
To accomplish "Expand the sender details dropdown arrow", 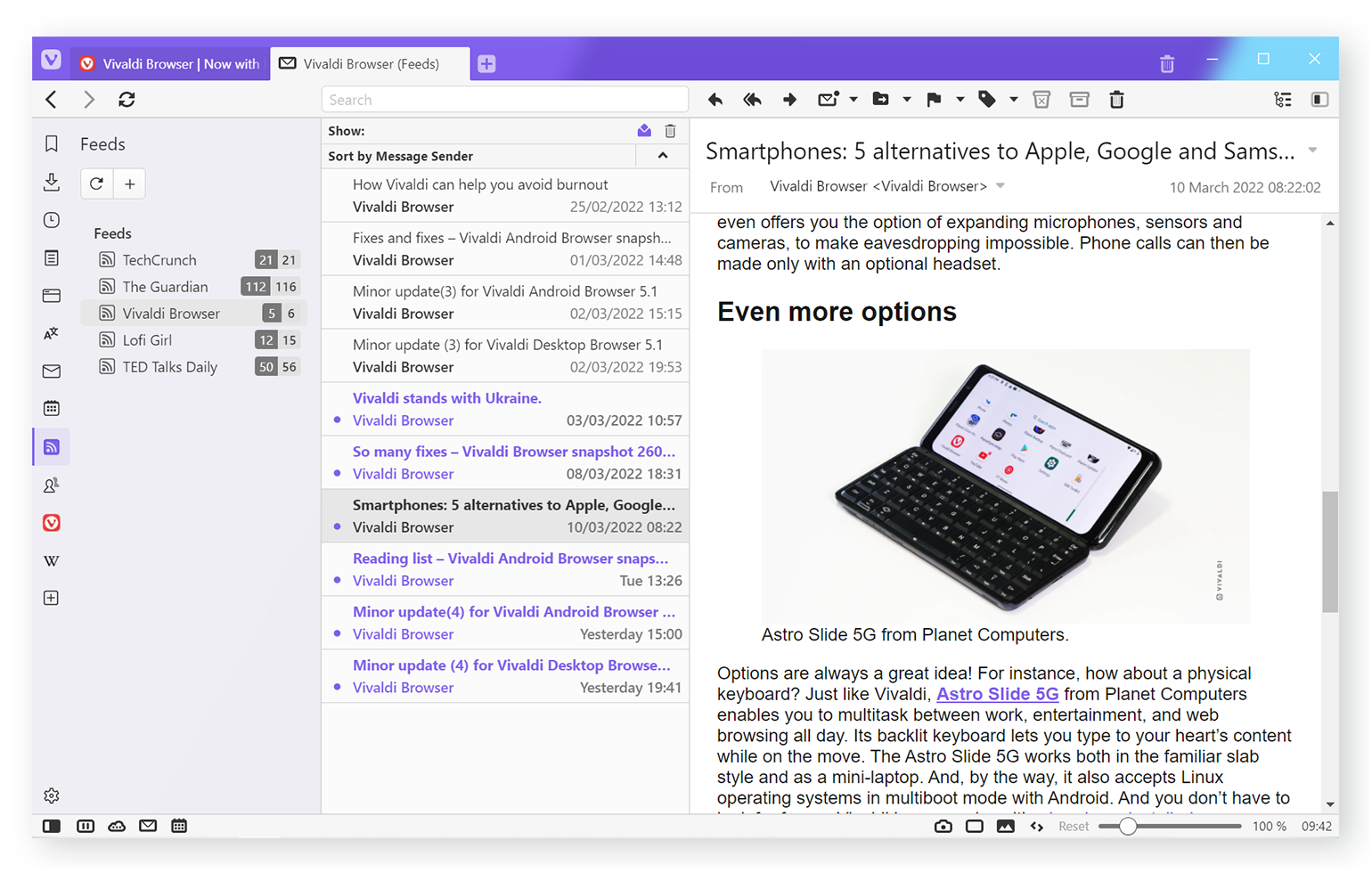I will pos(1000,186).
